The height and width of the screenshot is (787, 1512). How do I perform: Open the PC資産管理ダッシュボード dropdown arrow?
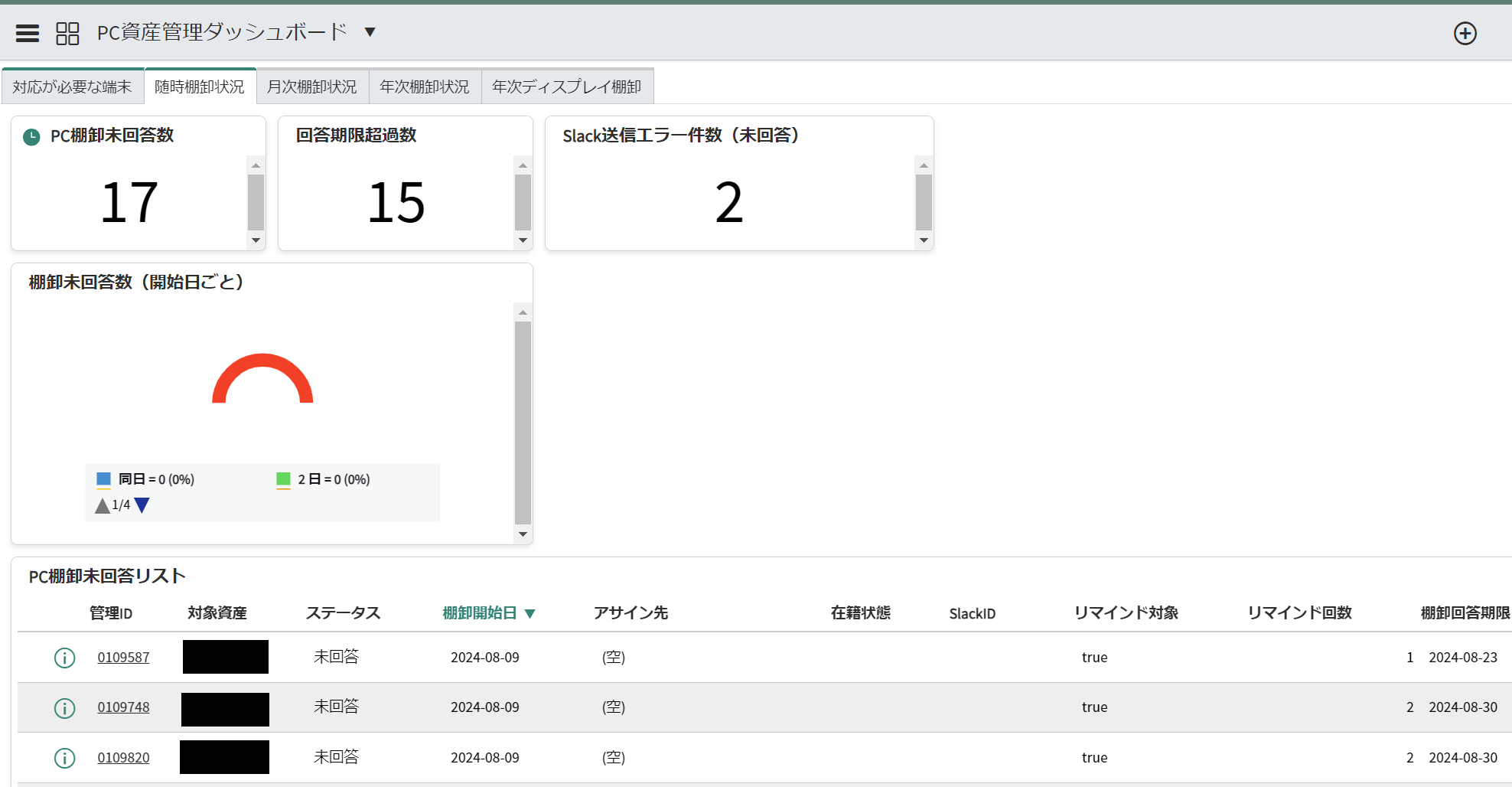click(x=370, y=32)
